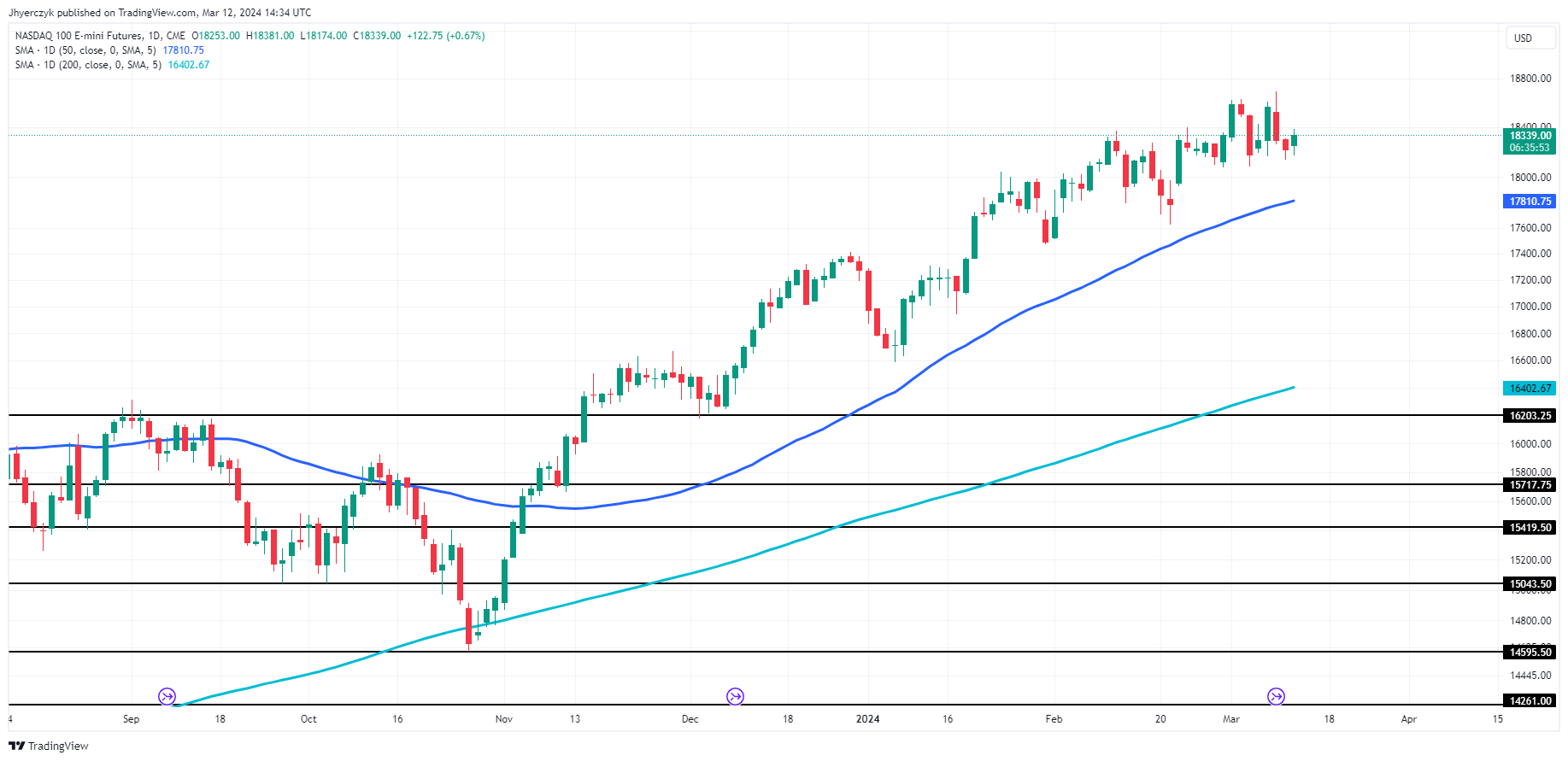Image resolution: width=1568 pixels, height=761 pixels.
Task: Click the event marker icon near September
Action: tap(167, 696)
